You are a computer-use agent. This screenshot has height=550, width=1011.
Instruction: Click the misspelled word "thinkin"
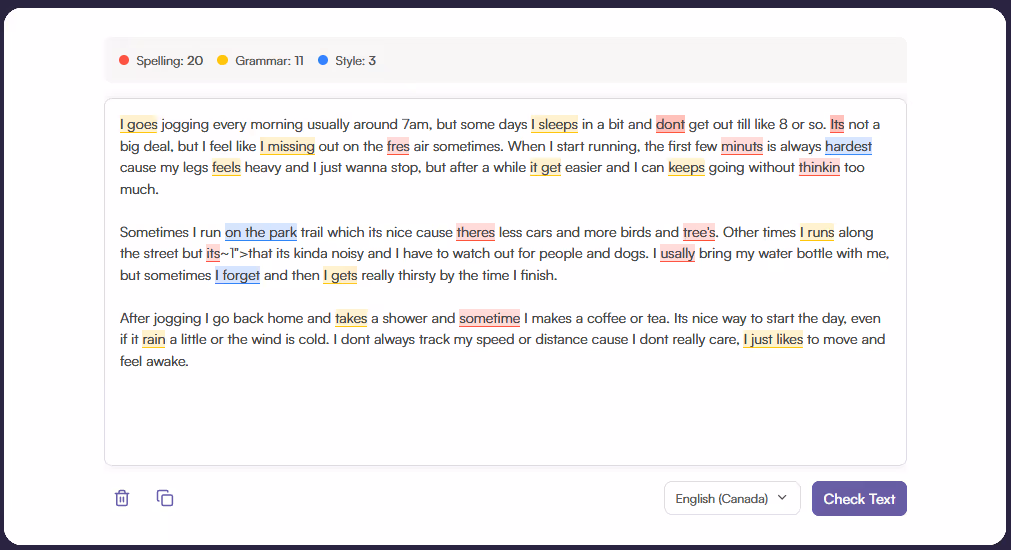(820, 168)
